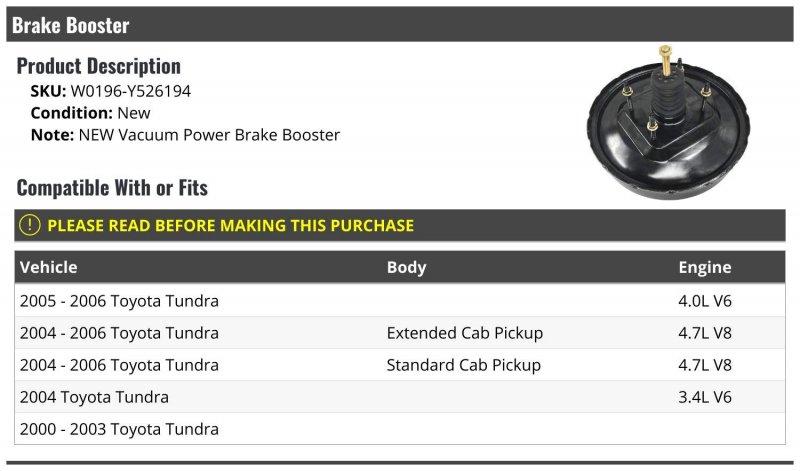
Task: Click the SKU number W0196-Y526194
Action: tap(130, 91)
